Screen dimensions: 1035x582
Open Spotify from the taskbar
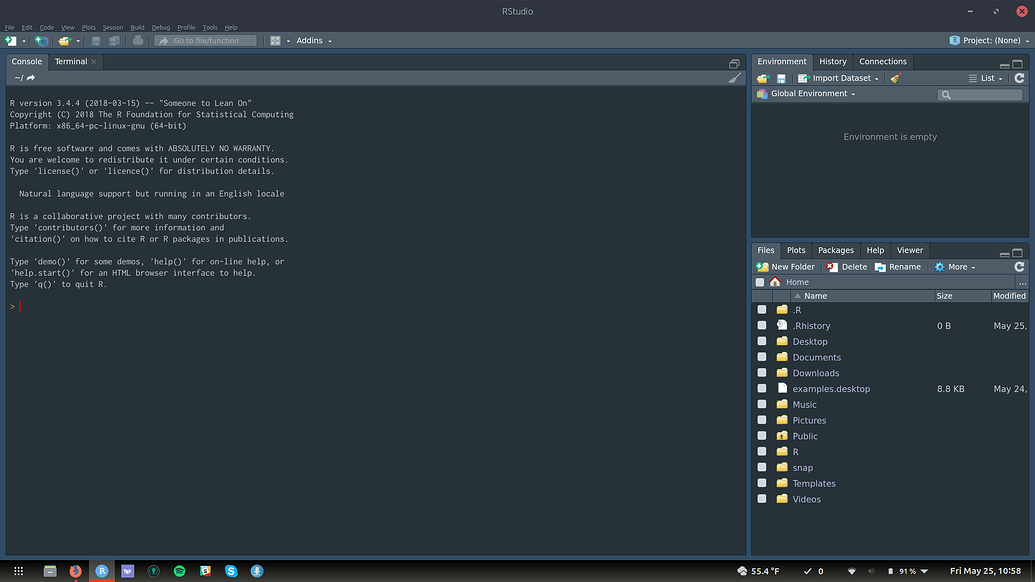point(180,571)
